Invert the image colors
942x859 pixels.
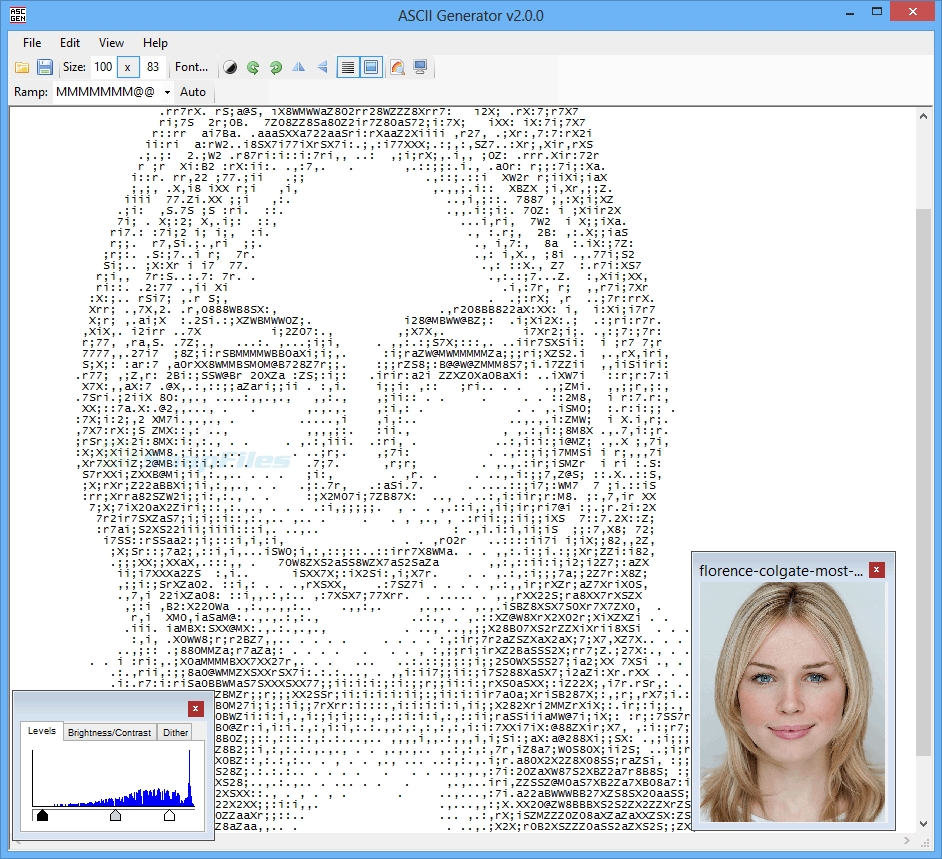tap(231, 67)
